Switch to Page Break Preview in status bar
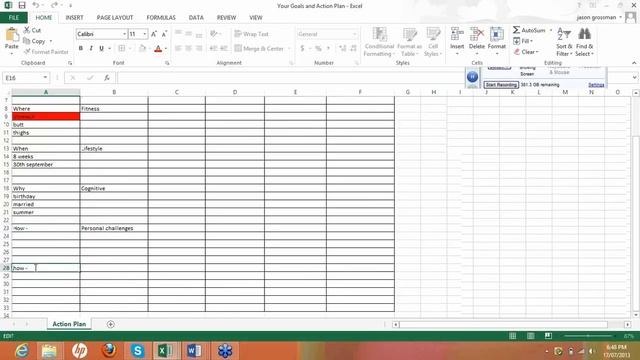 pyautogui.click(x=548, y=336)
